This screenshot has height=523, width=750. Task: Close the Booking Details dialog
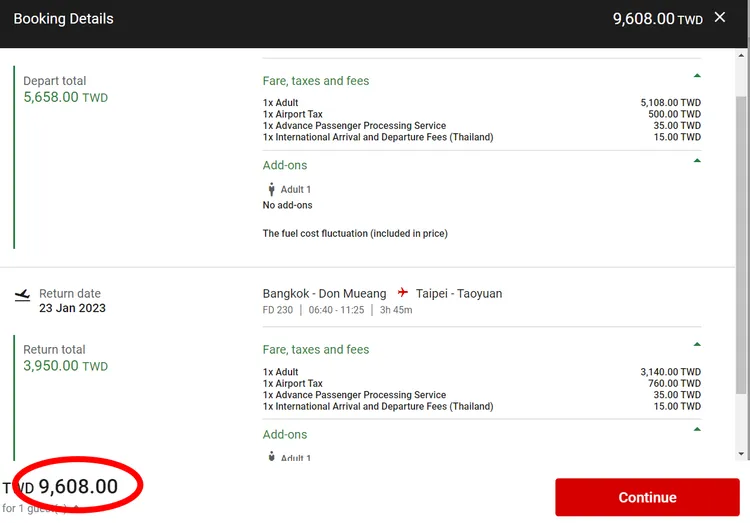720,18
